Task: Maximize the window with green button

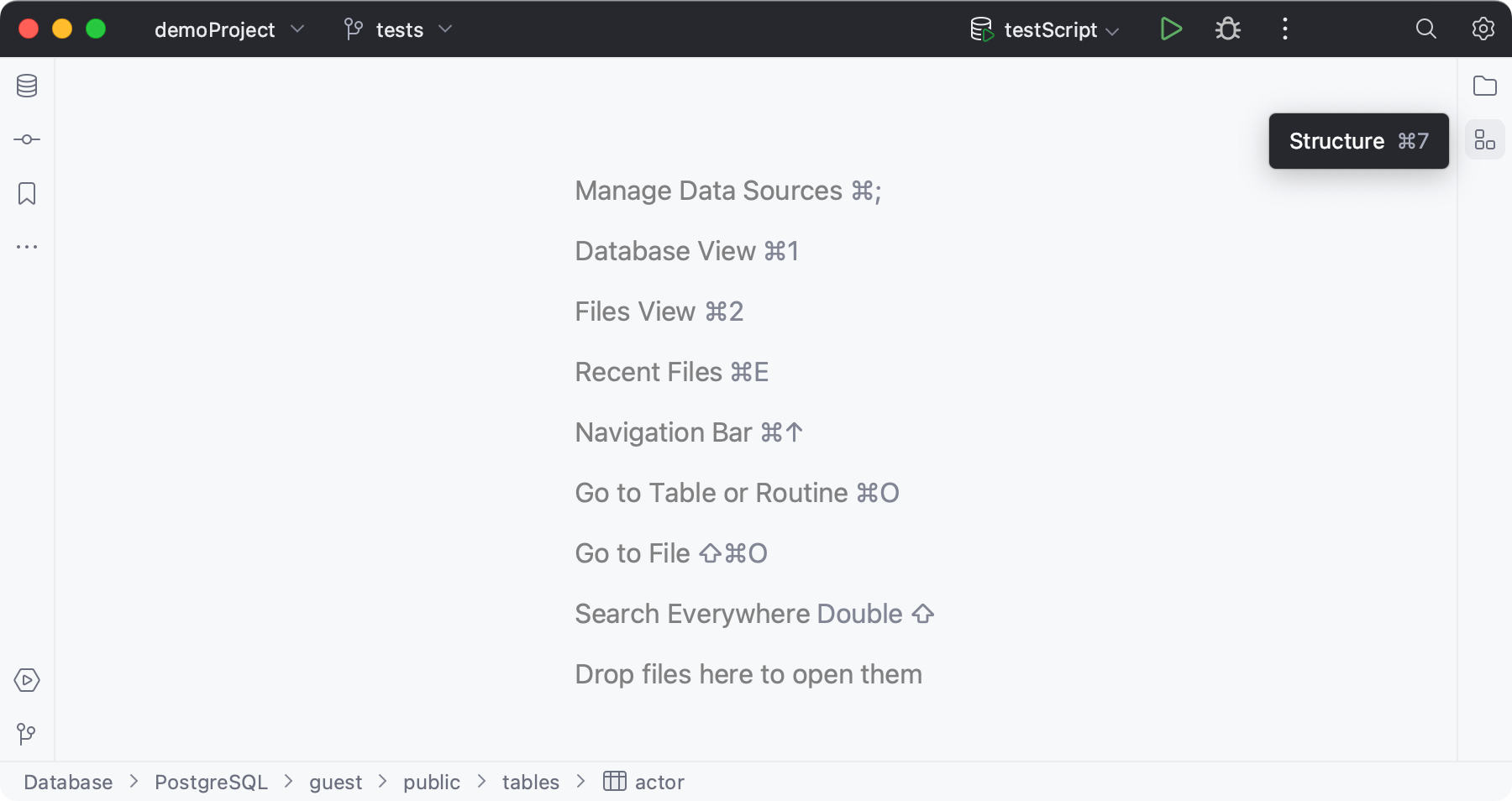Action: point(96,29)
